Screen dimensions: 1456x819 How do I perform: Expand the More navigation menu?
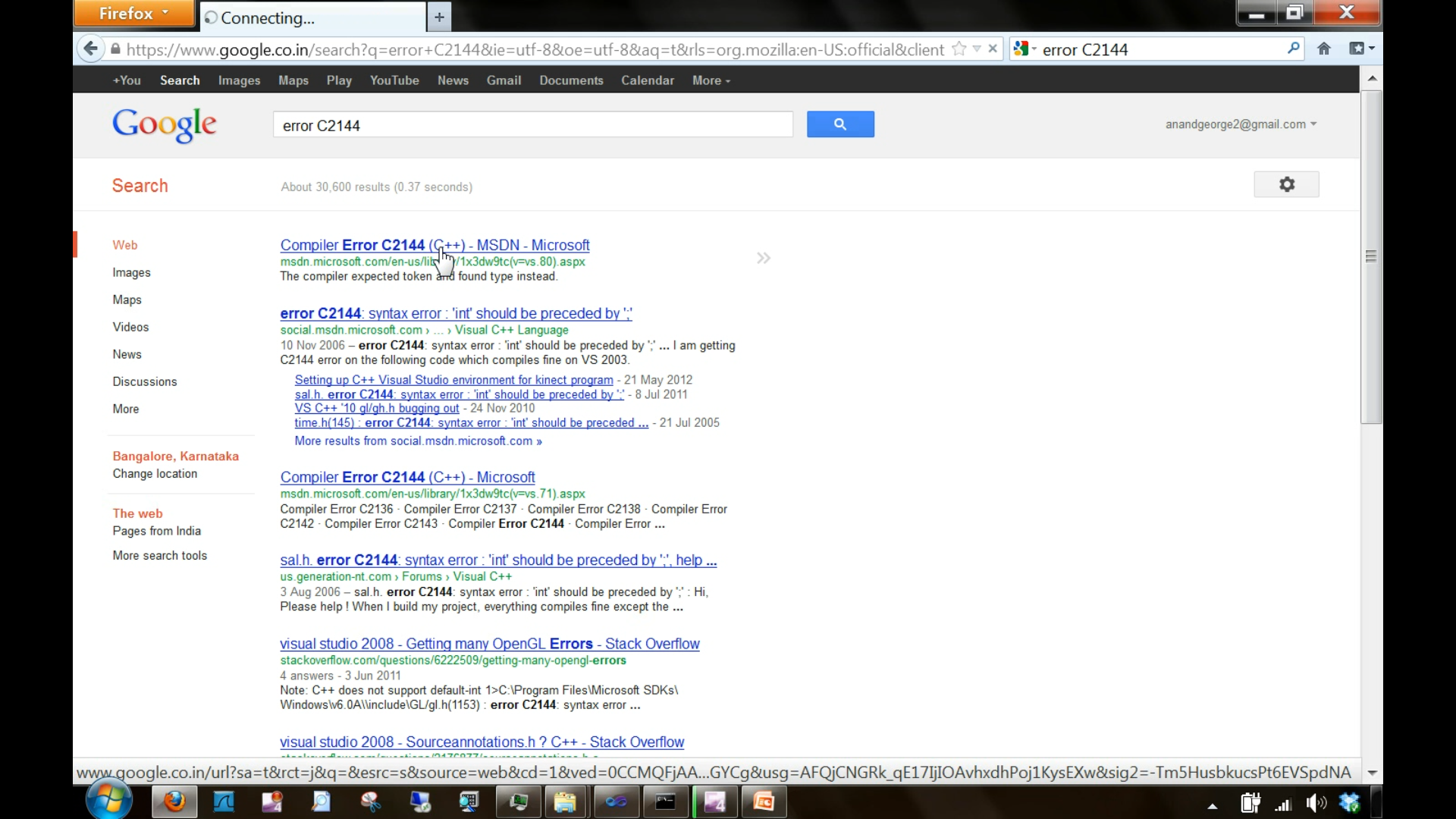click(x=710, y=80)
